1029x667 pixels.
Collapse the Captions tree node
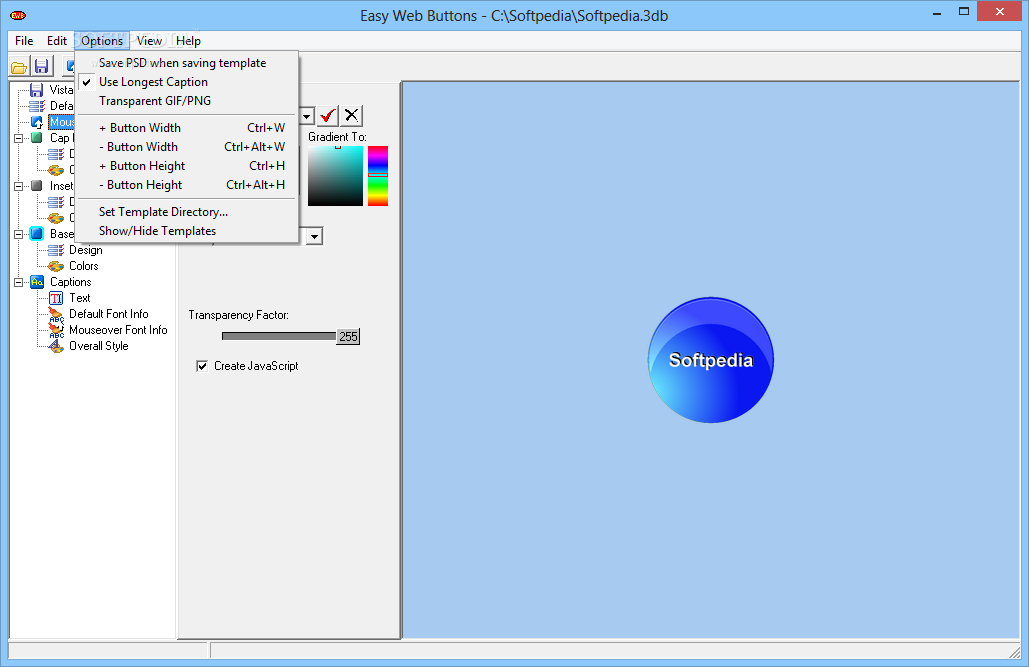(x=19, y=282)
